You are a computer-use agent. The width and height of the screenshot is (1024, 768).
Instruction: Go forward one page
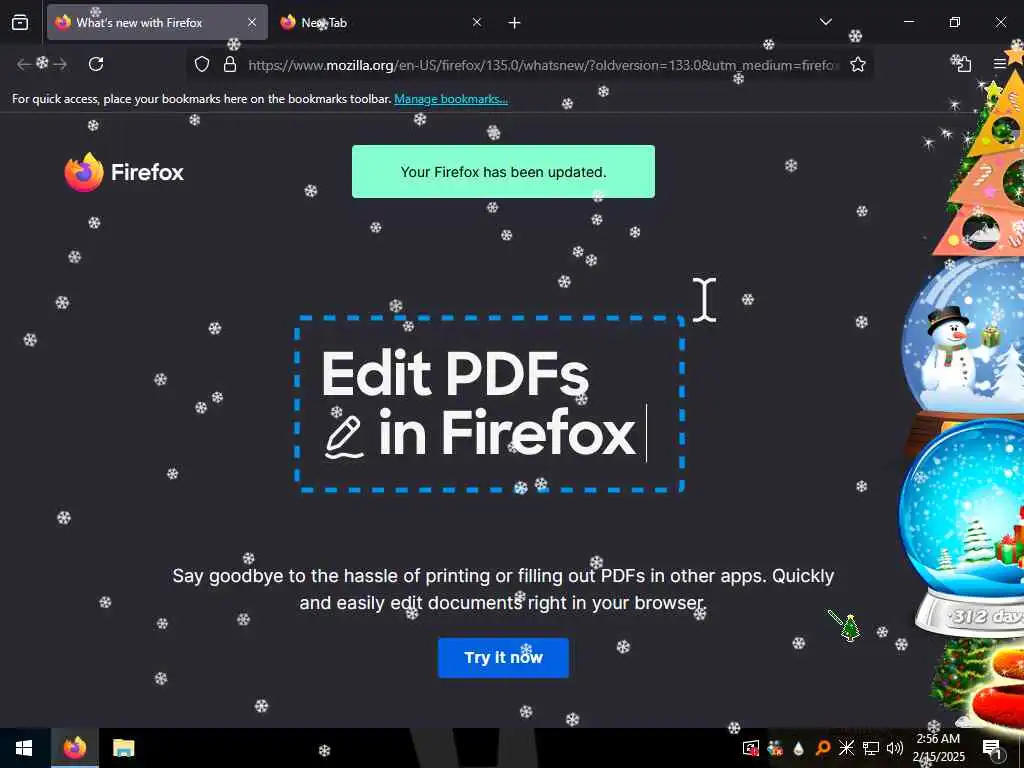coord(60,64)
